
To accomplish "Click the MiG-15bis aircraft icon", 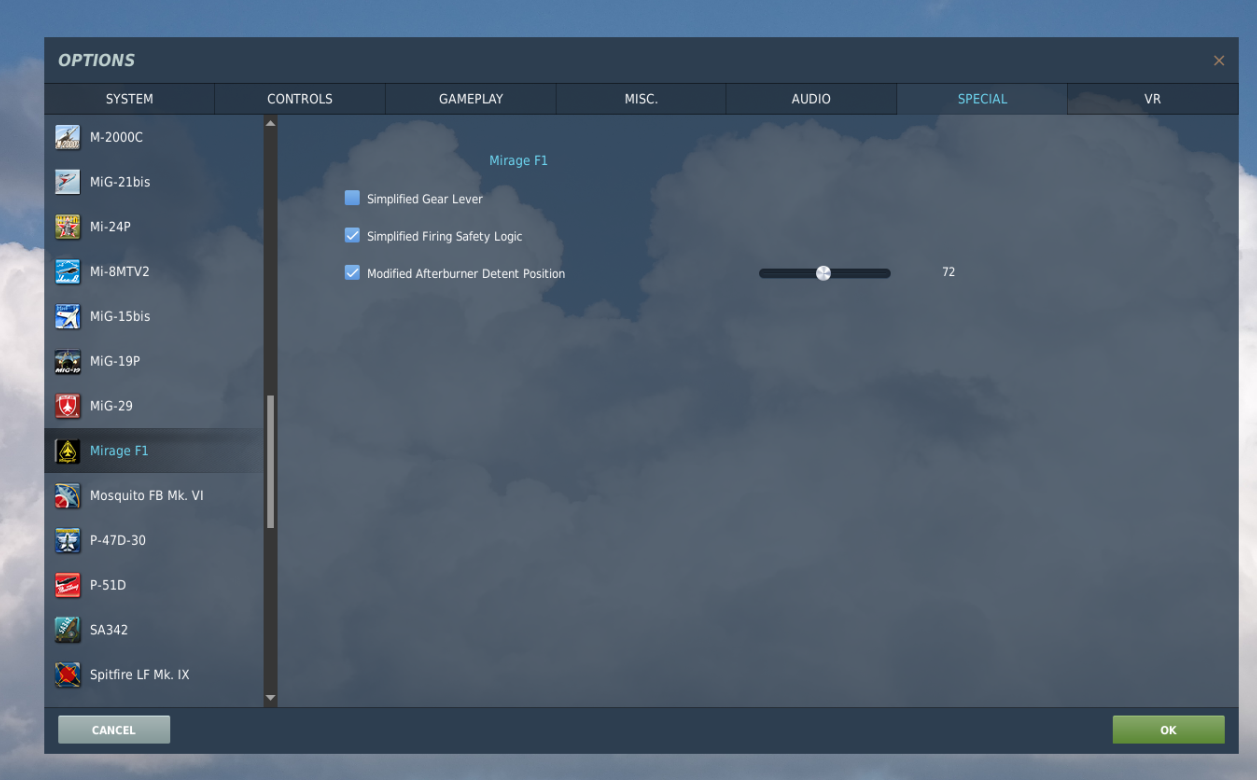I will coord(67,316).
